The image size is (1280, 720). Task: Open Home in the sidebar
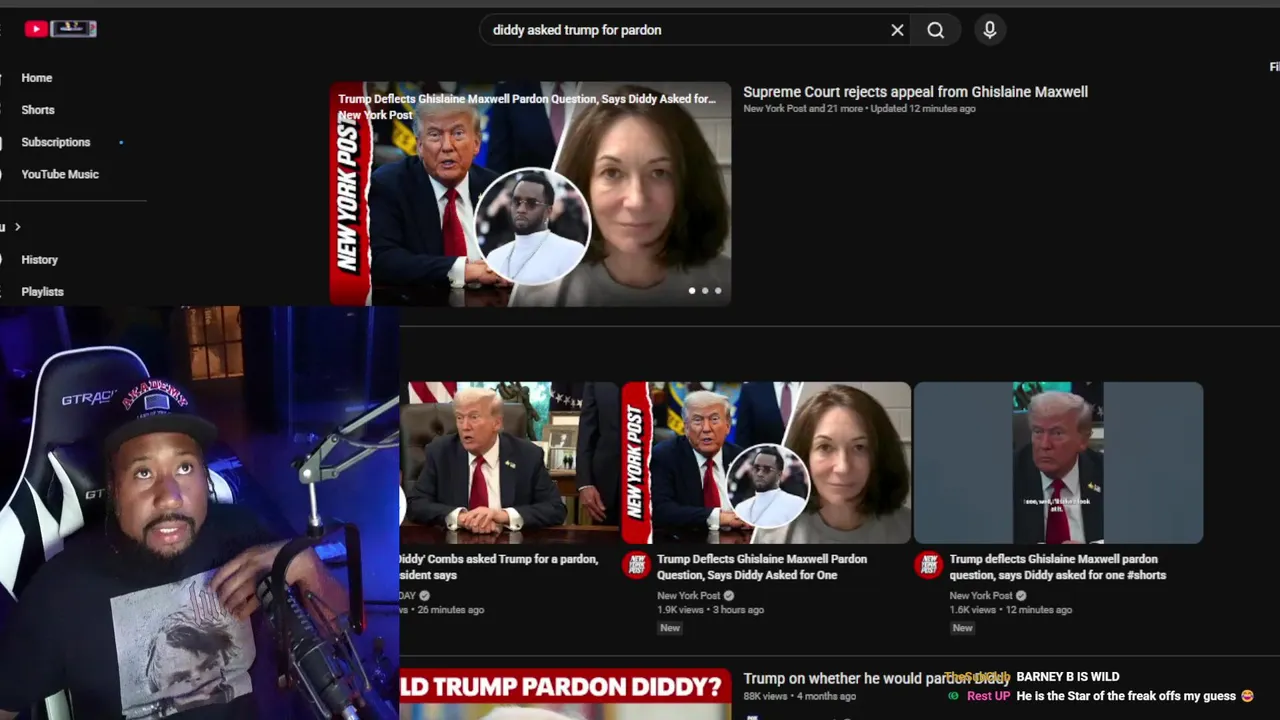pyautogui.click(x=37, y=78)
